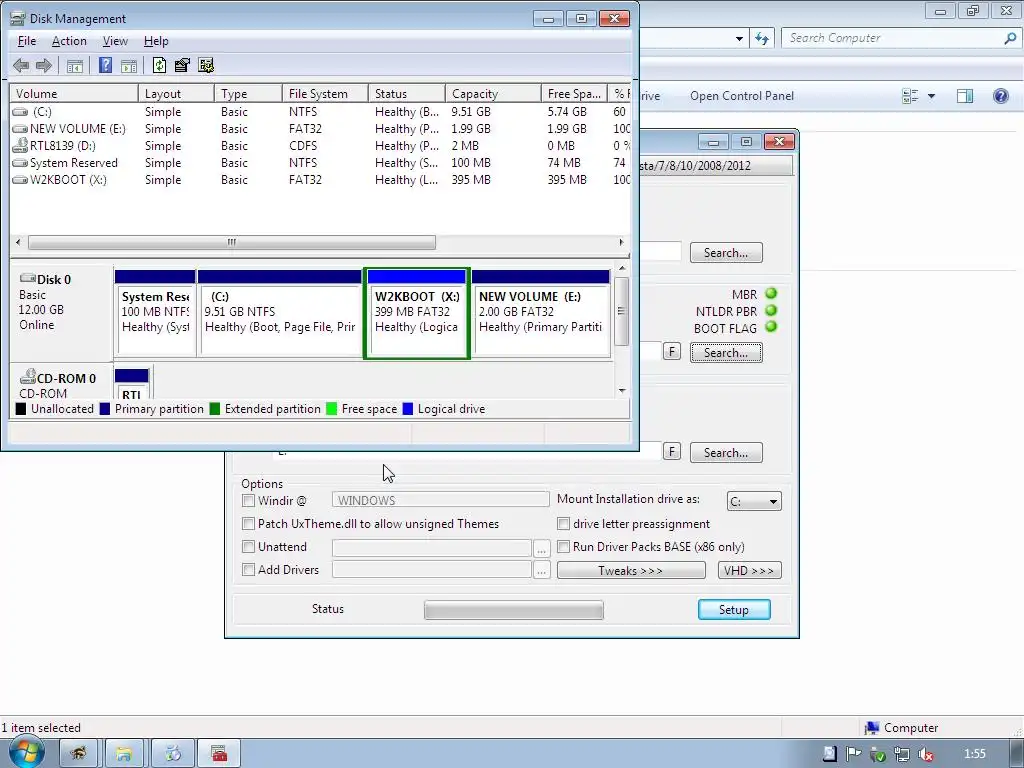This screenshot has height=768, width=1024.
Task: Open Explorer help with the blue question icon
Action: point(1000,96)
